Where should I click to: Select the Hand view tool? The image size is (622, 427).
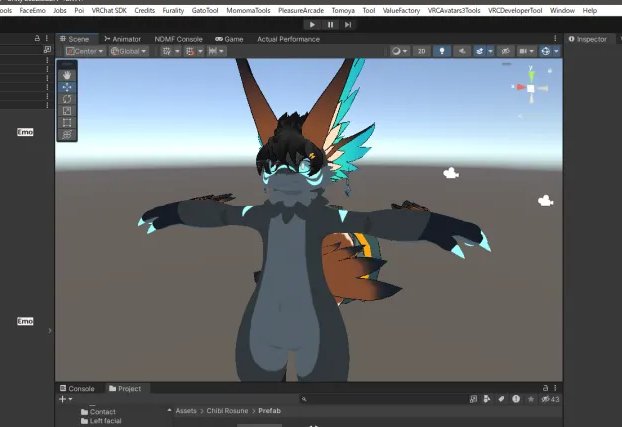coord(67,75)
